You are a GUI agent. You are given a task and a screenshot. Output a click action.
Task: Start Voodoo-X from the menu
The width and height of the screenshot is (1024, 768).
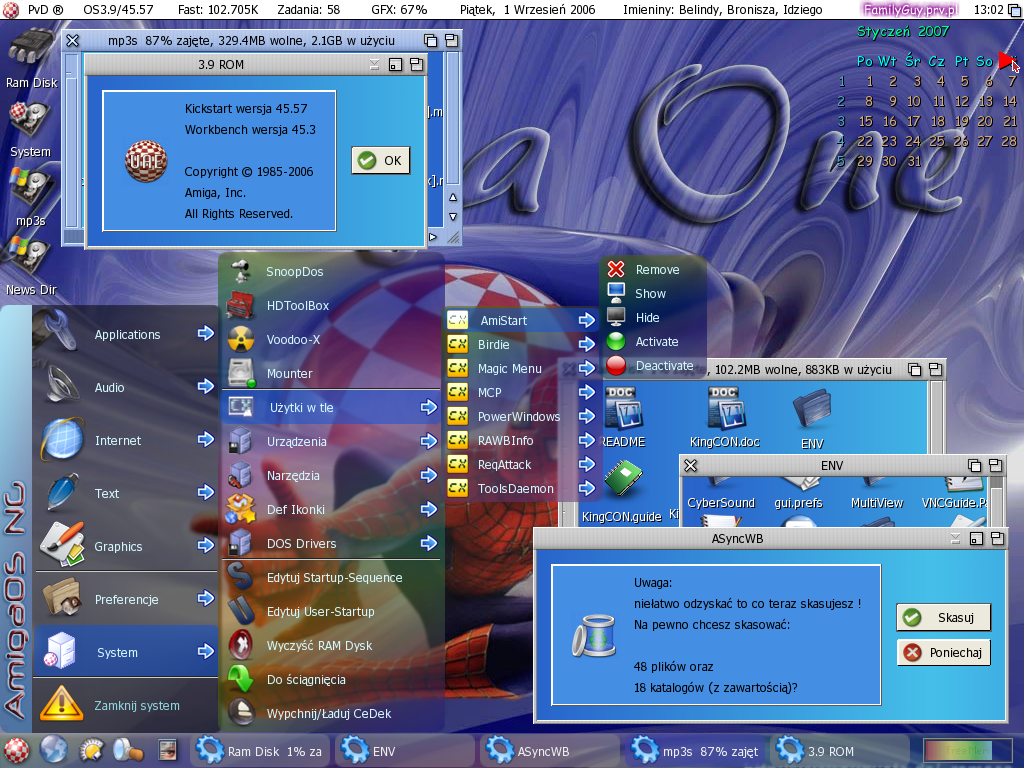point(332,340)
